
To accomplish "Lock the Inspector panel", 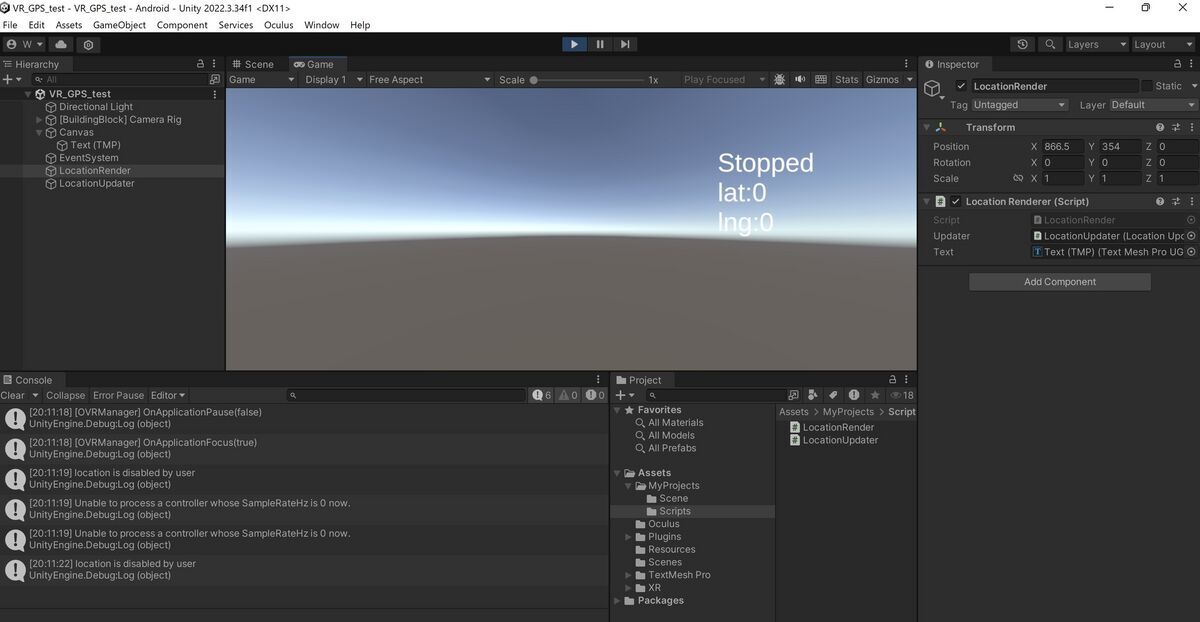I will 1176,64.
